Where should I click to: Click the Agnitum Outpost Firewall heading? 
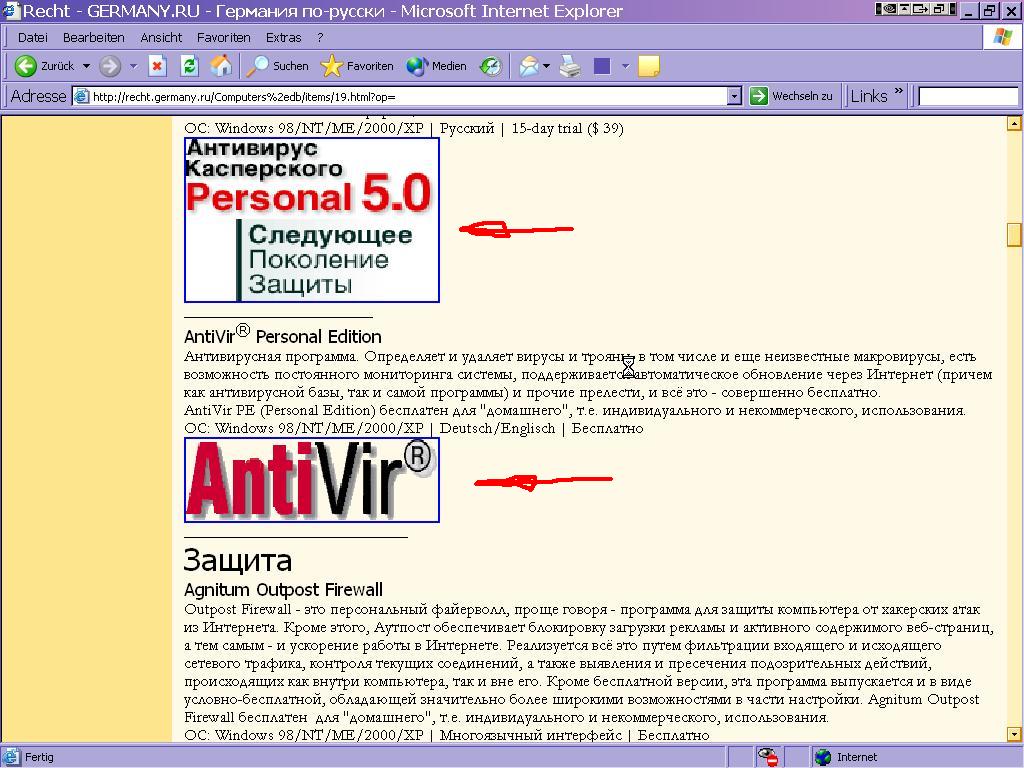(283, 590)
